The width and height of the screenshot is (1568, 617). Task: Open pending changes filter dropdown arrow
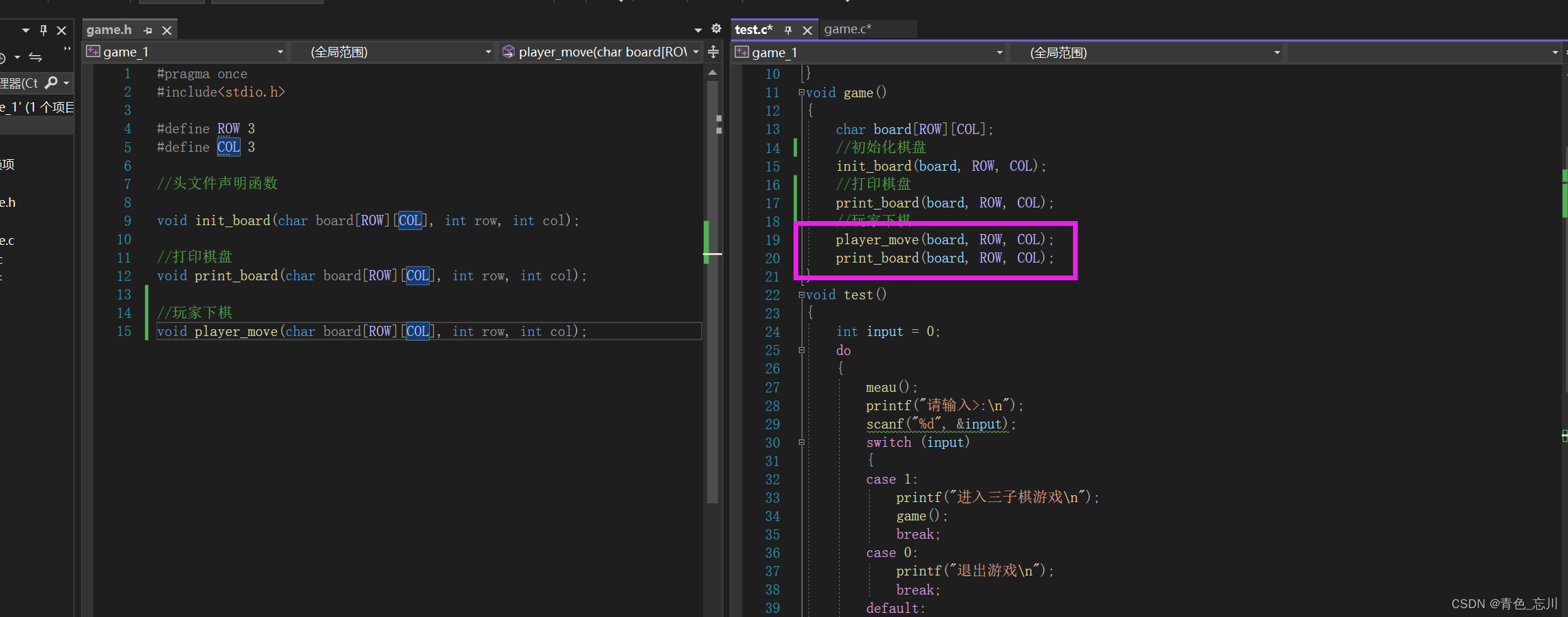point(17,58)
